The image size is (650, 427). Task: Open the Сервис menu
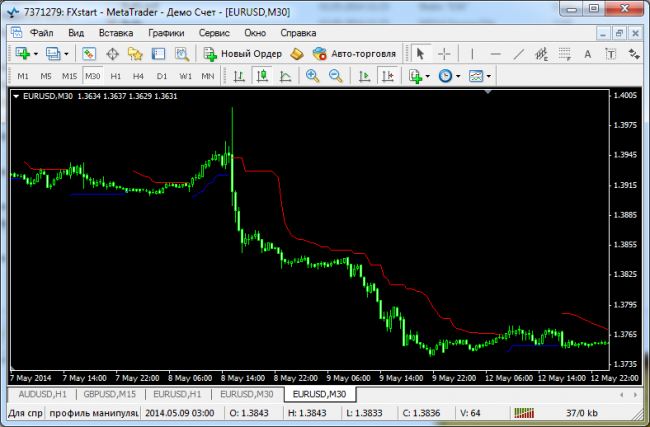tap(214, 32)
